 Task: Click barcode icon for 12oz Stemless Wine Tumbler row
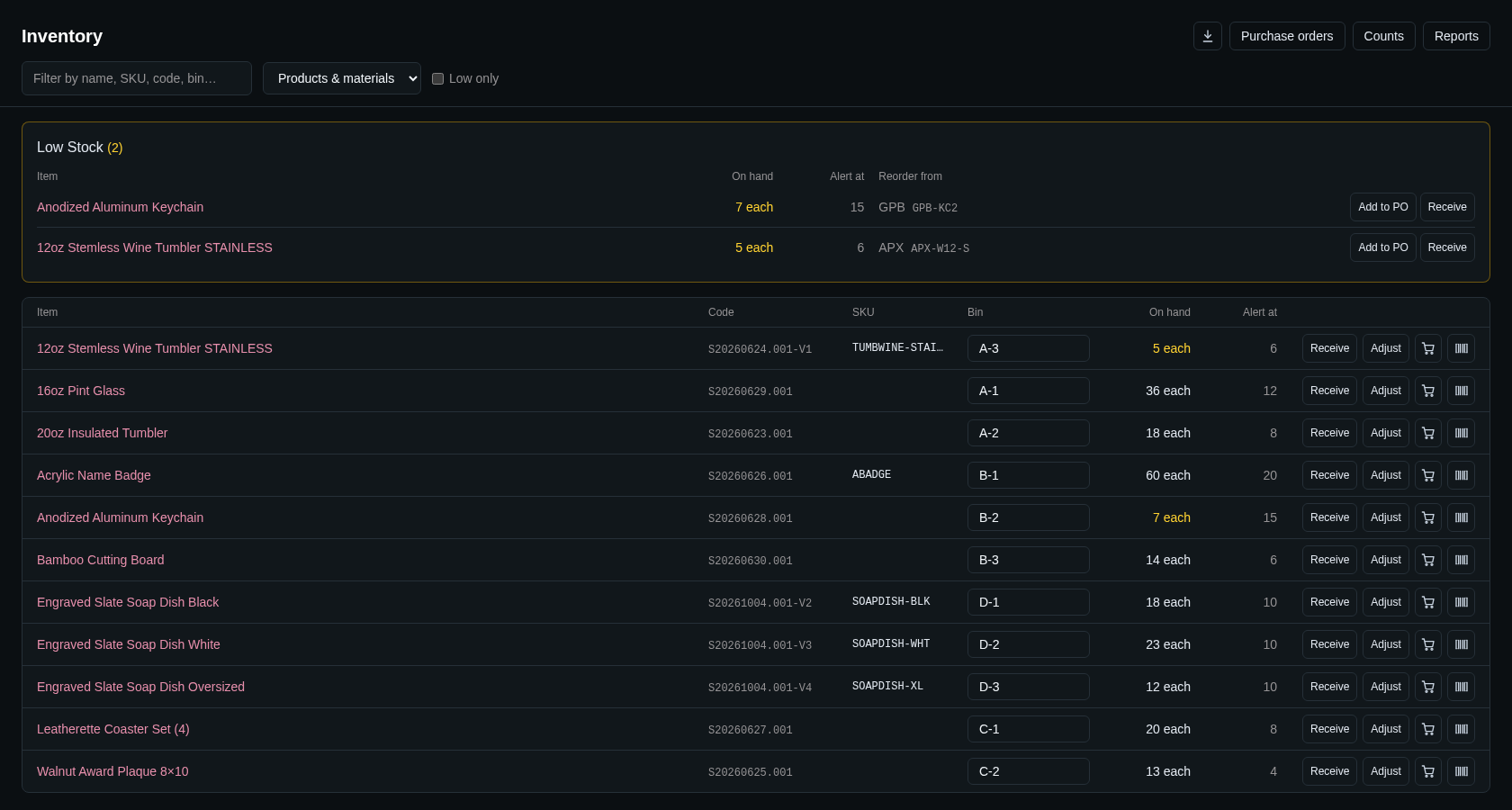tap(1462, 348)
